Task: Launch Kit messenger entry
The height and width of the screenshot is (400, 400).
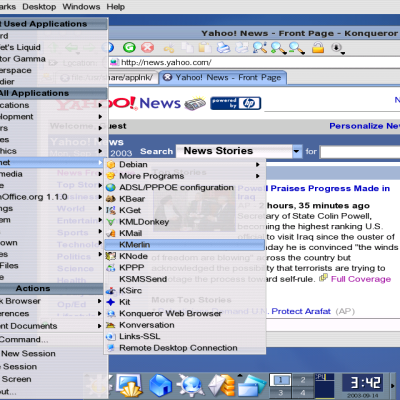Action: click(x=185, y=302)
